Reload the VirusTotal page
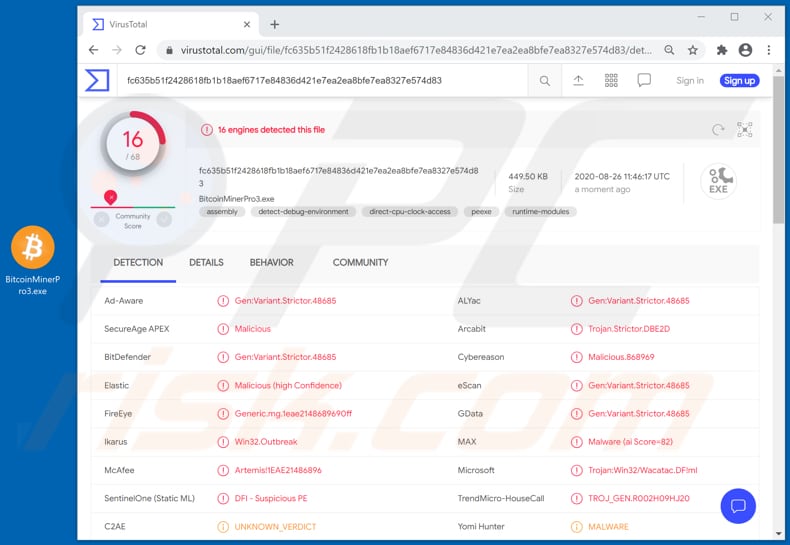Screen dimensions: 790x545 [x=141, y=50]
